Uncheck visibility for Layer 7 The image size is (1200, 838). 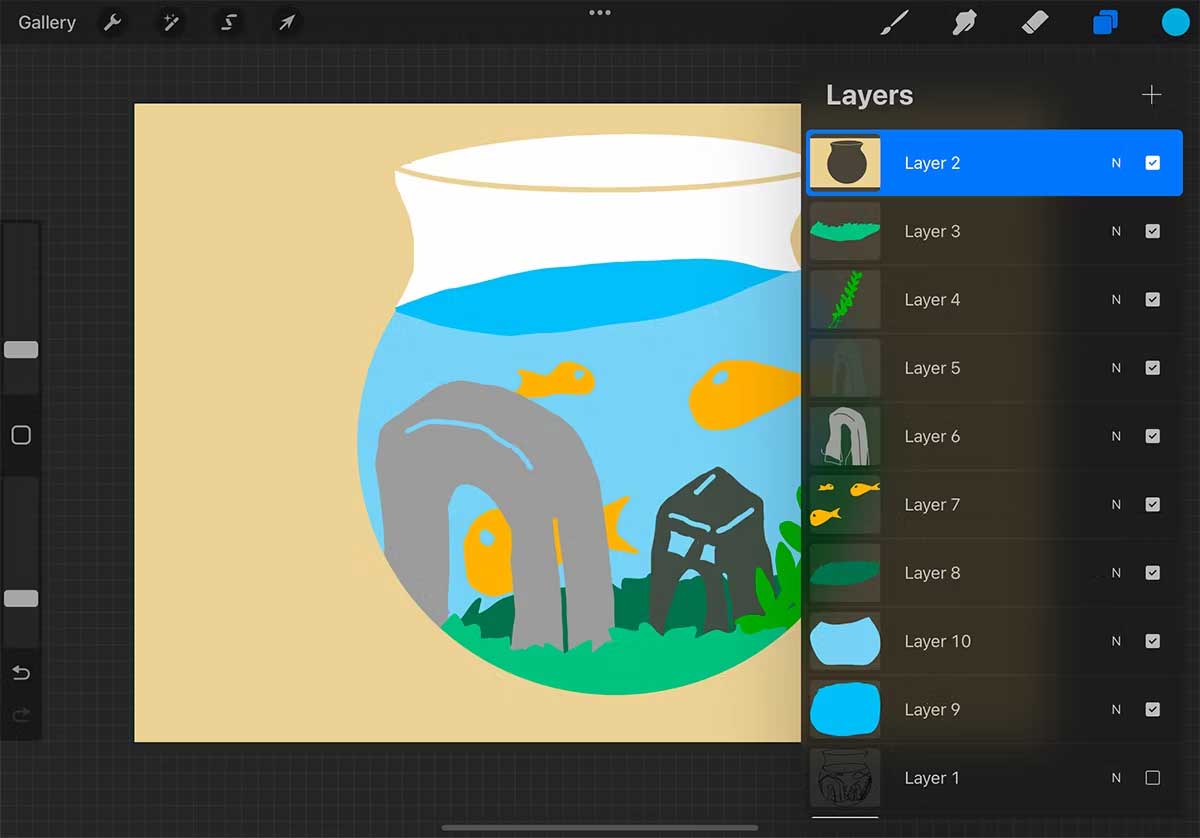coord(1152,504)
